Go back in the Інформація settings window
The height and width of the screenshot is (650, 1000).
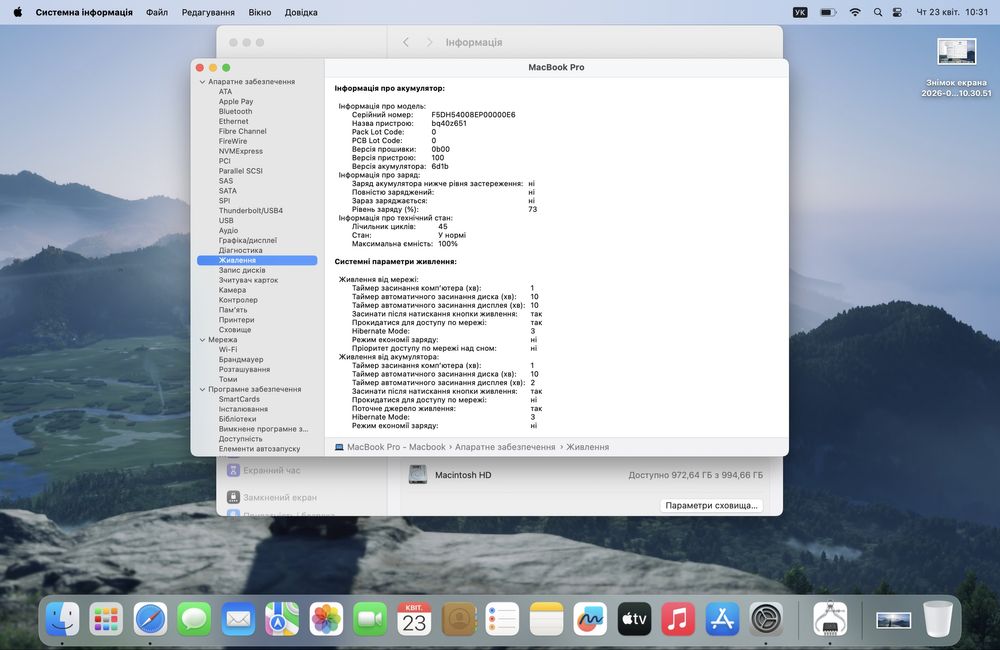point(406,42)
